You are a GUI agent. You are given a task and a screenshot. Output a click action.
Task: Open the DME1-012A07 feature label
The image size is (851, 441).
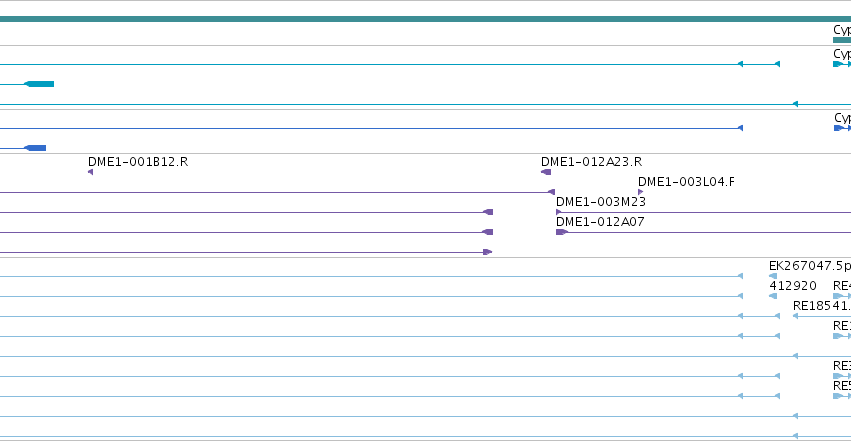pyautogui.click(x=600, y=222)
